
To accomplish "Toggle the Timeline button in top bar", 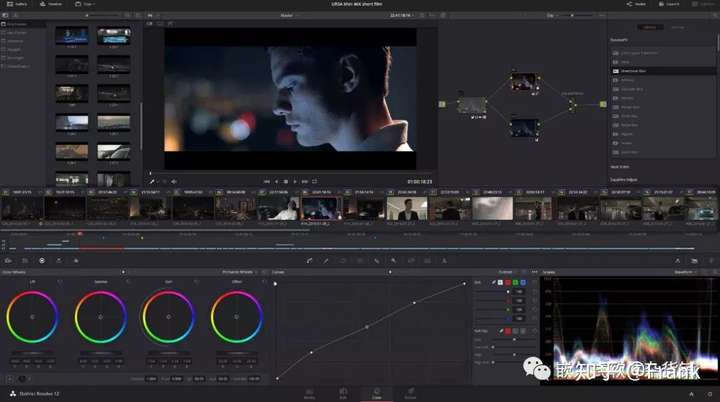I will [51, 4].
